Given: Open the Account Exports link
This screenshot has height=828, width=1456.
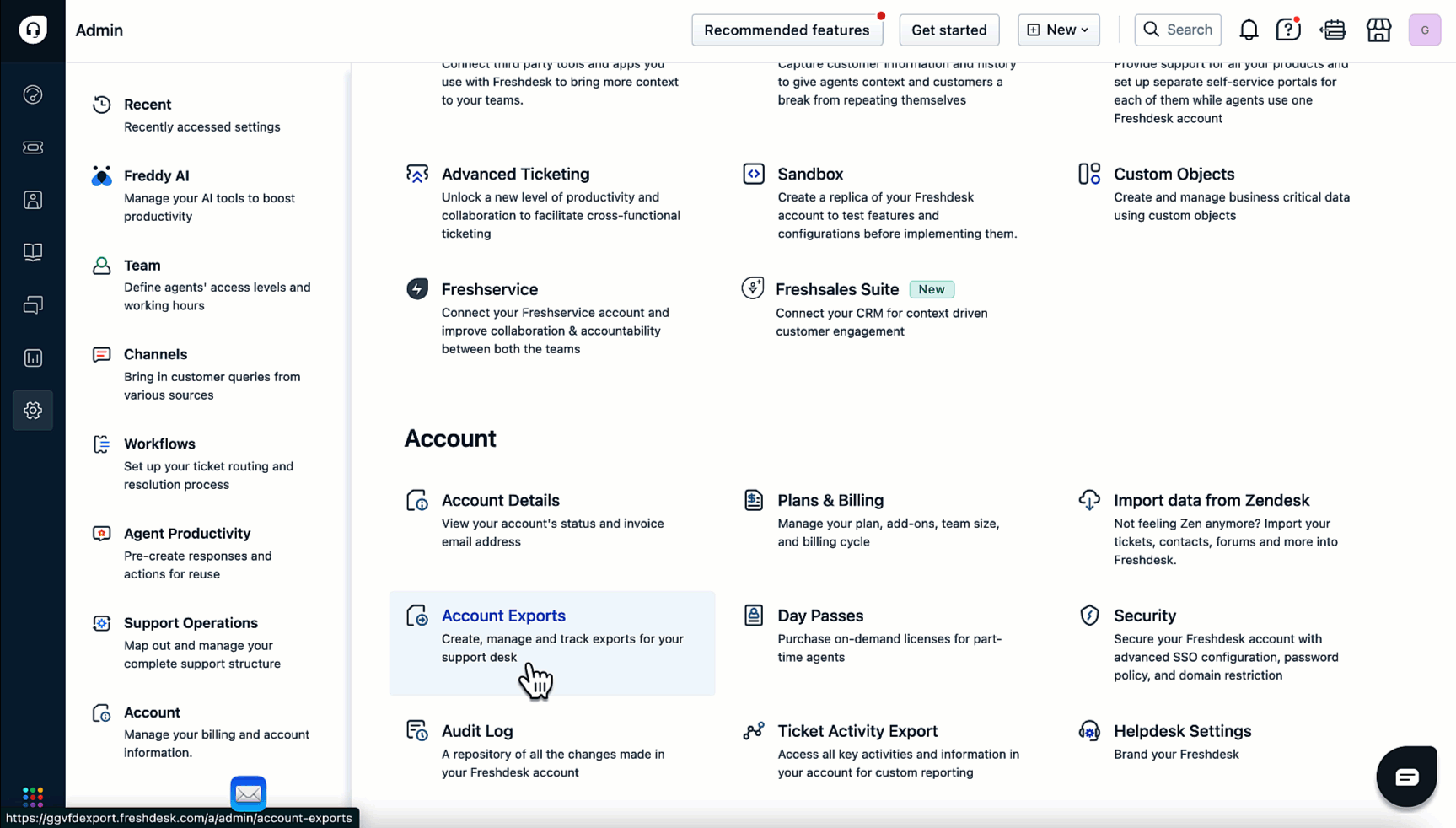Looking at the screenshot, I should (503, 616).
